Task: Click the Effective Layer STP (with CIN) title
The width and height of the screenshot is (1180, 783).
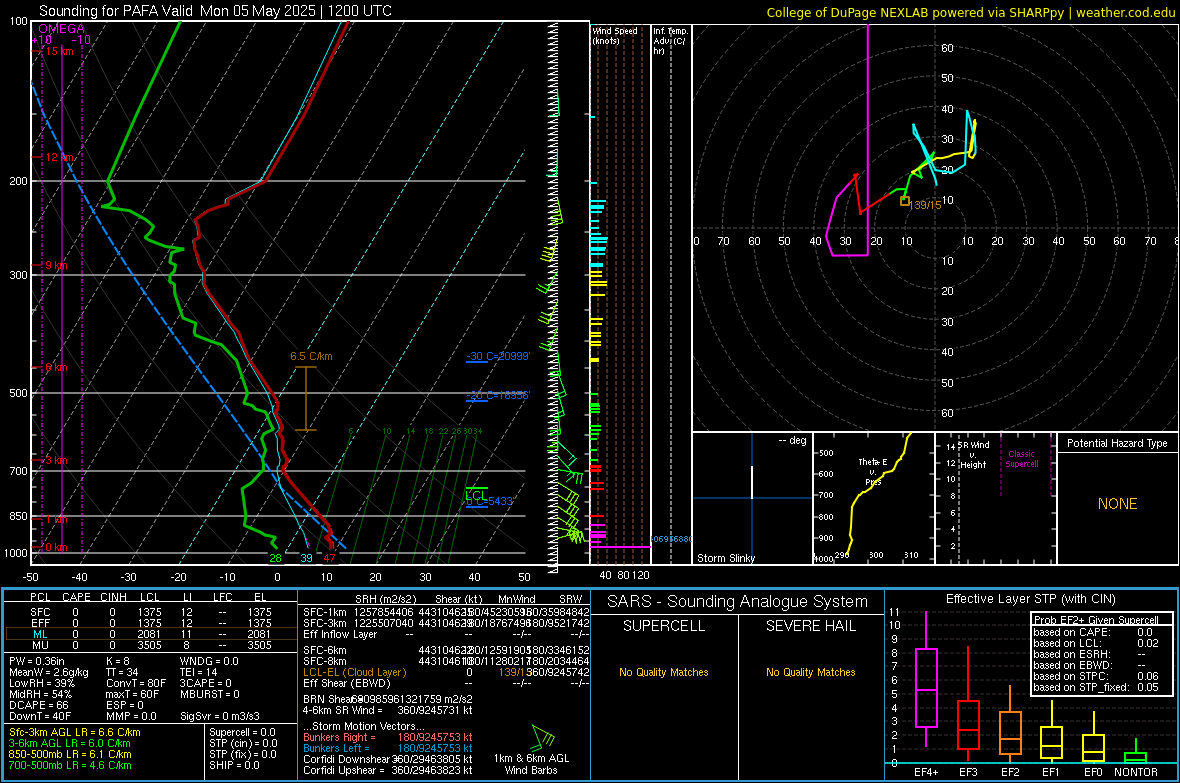Action: click(1030, 599)
